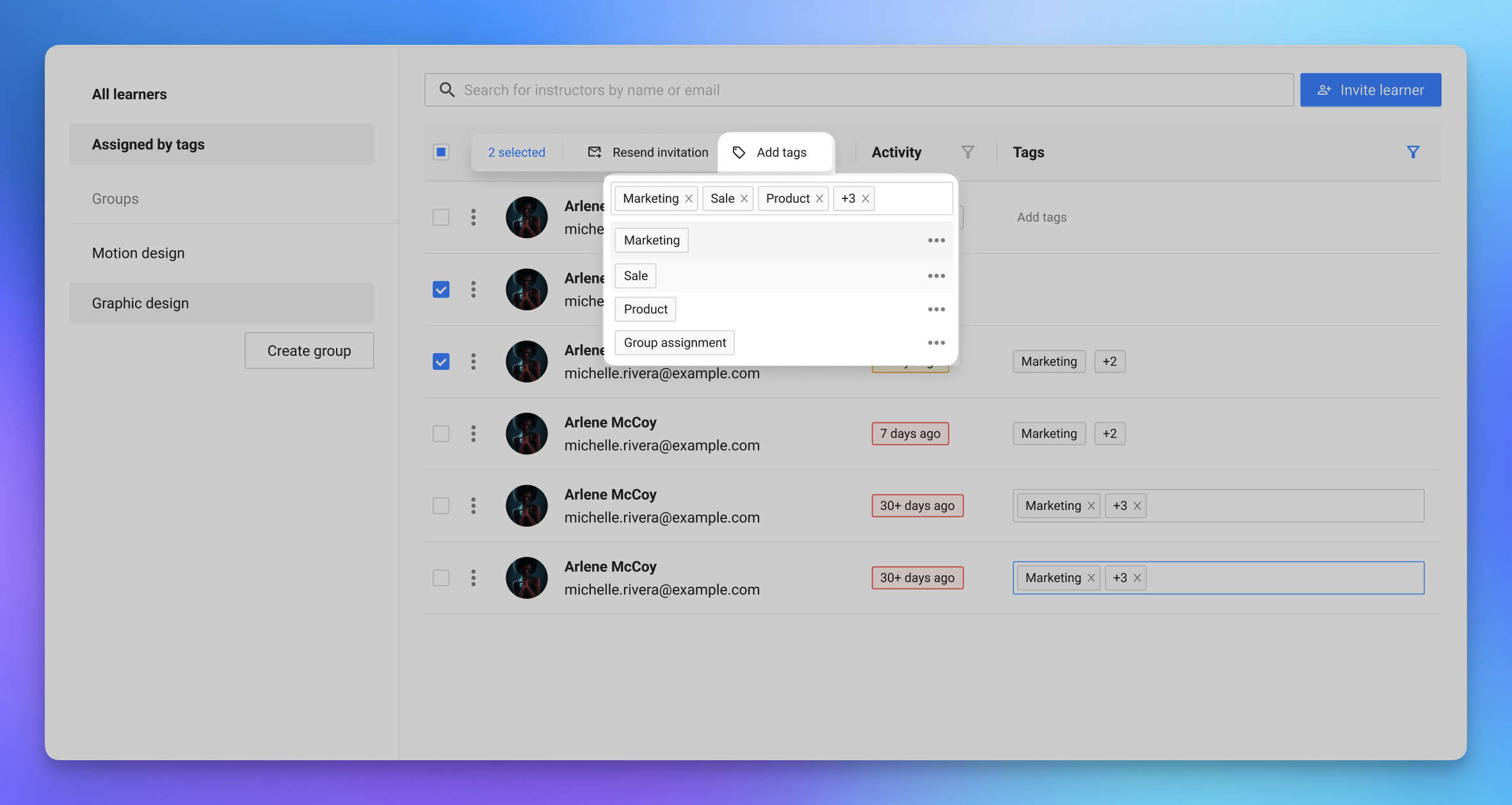Uncheck the third learner row checkbox
The image size is (1512, 805).
441,362
